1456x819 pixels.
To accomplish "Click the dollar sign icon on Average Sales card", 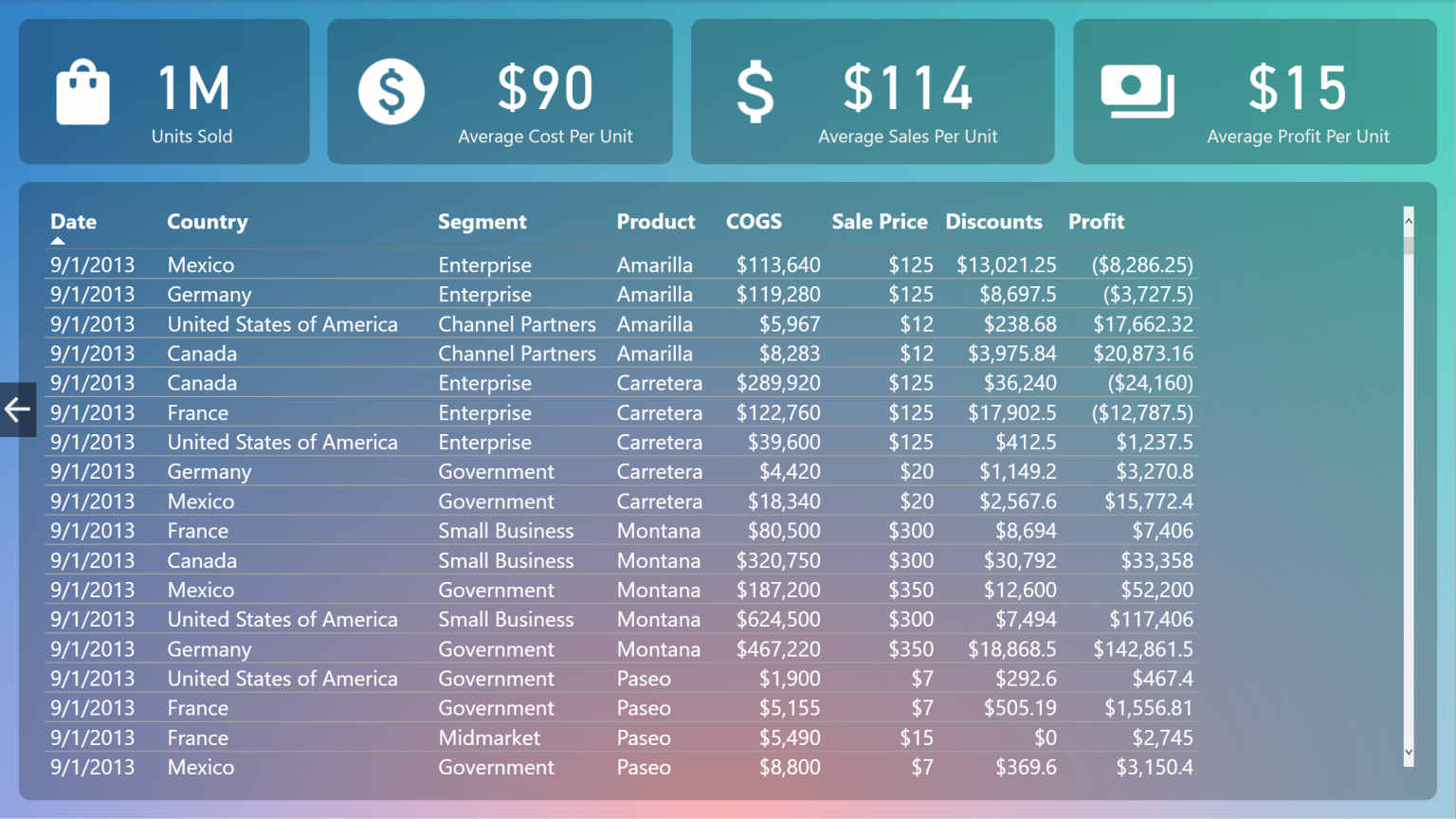I will 755,91.
